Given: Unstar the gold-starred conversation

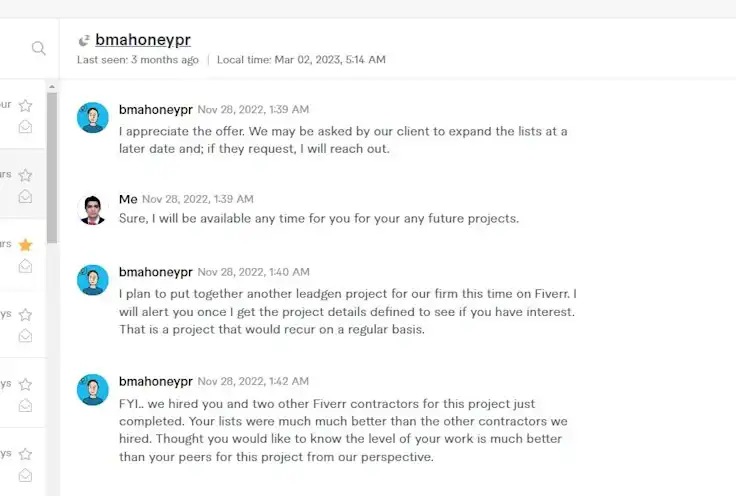Looking at the screenshot, I should 25,245.
